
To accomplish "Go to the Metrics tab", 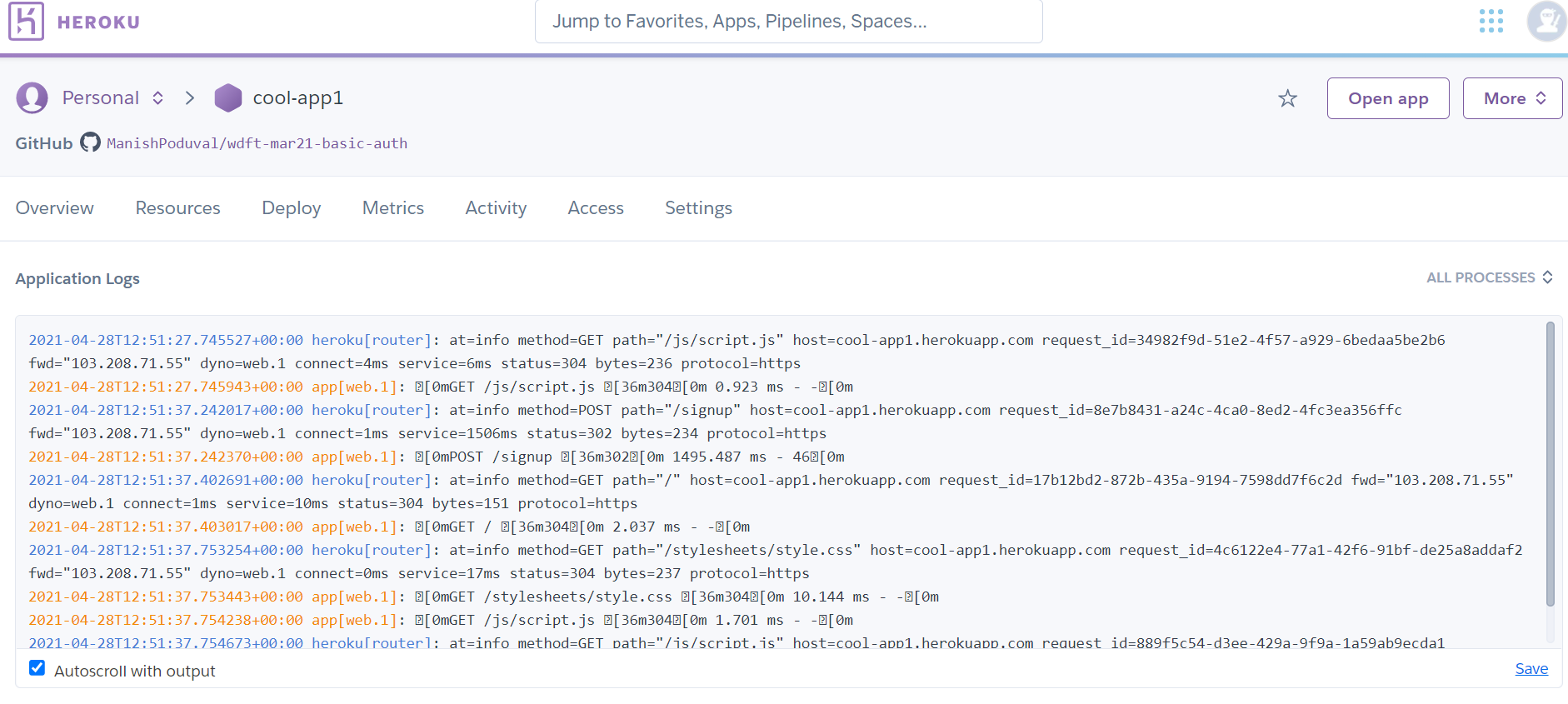I will click(x=393, y=208).
